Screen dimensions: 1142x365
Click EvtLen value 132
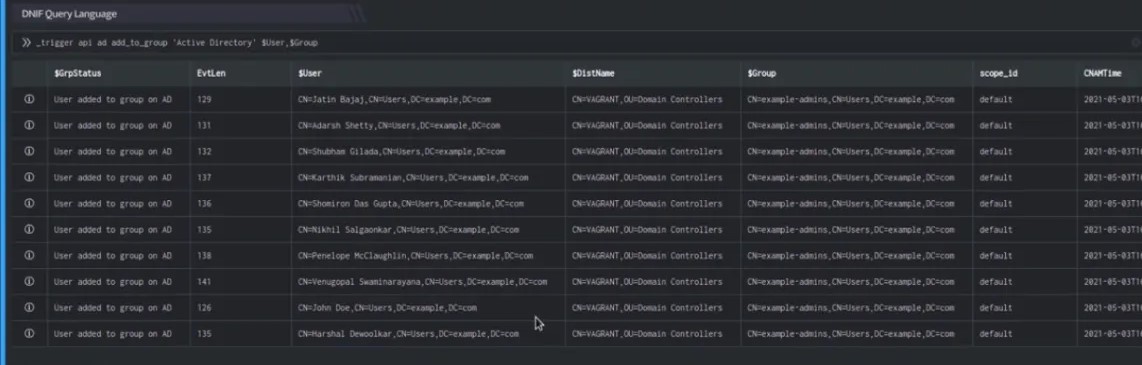coord(204,152)
